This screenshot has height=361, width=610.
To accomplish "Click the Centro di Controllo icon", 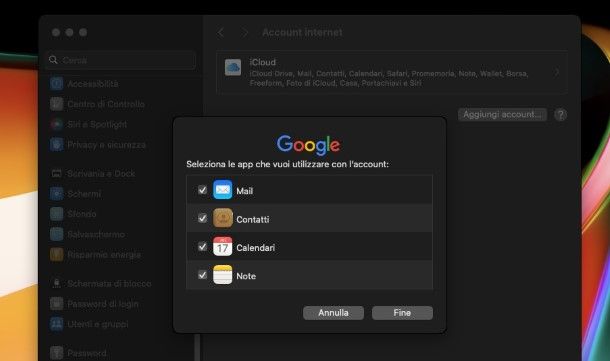I will 56,104.
